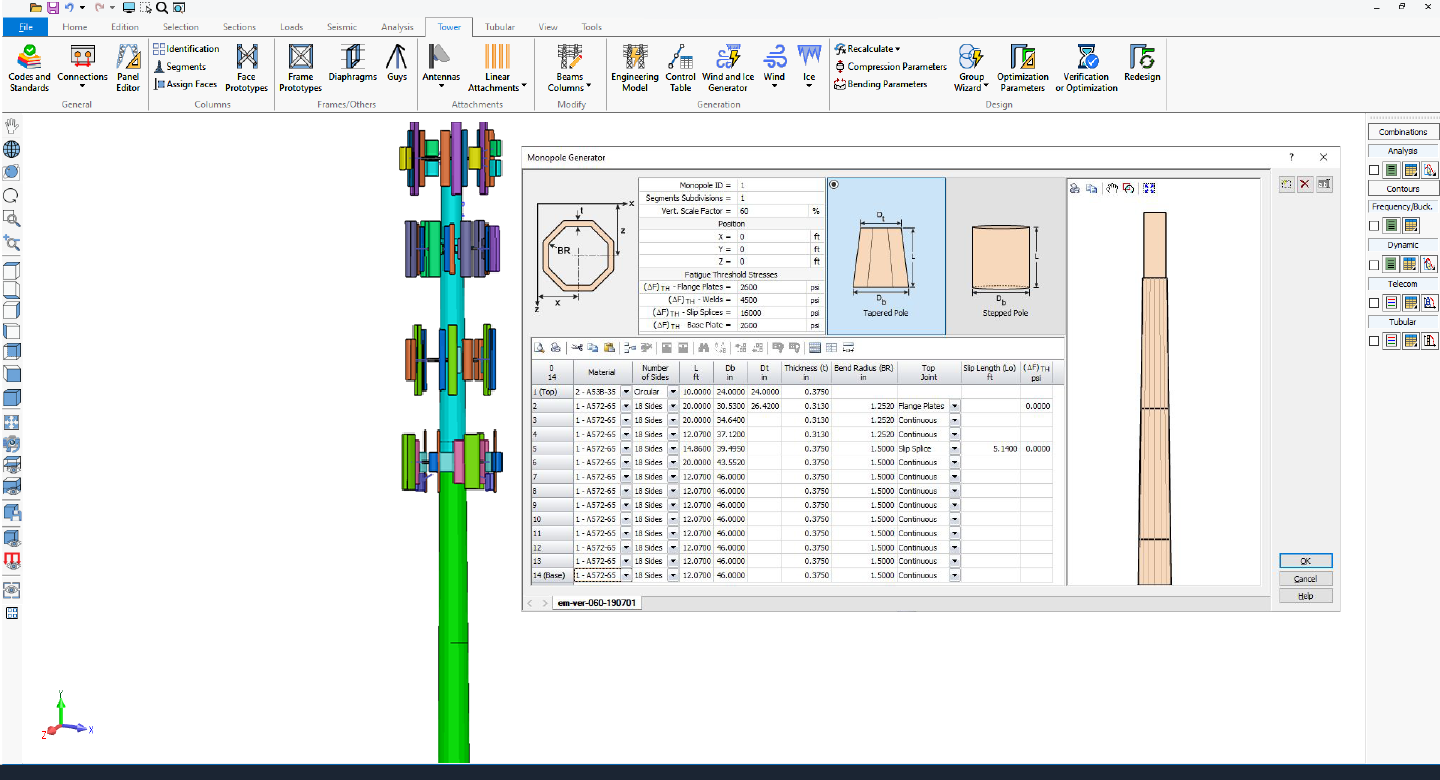This screenshot has height=780, width=1440.
Task: Open the Wind and Ice Generator tool
Action: coord(727,67)
